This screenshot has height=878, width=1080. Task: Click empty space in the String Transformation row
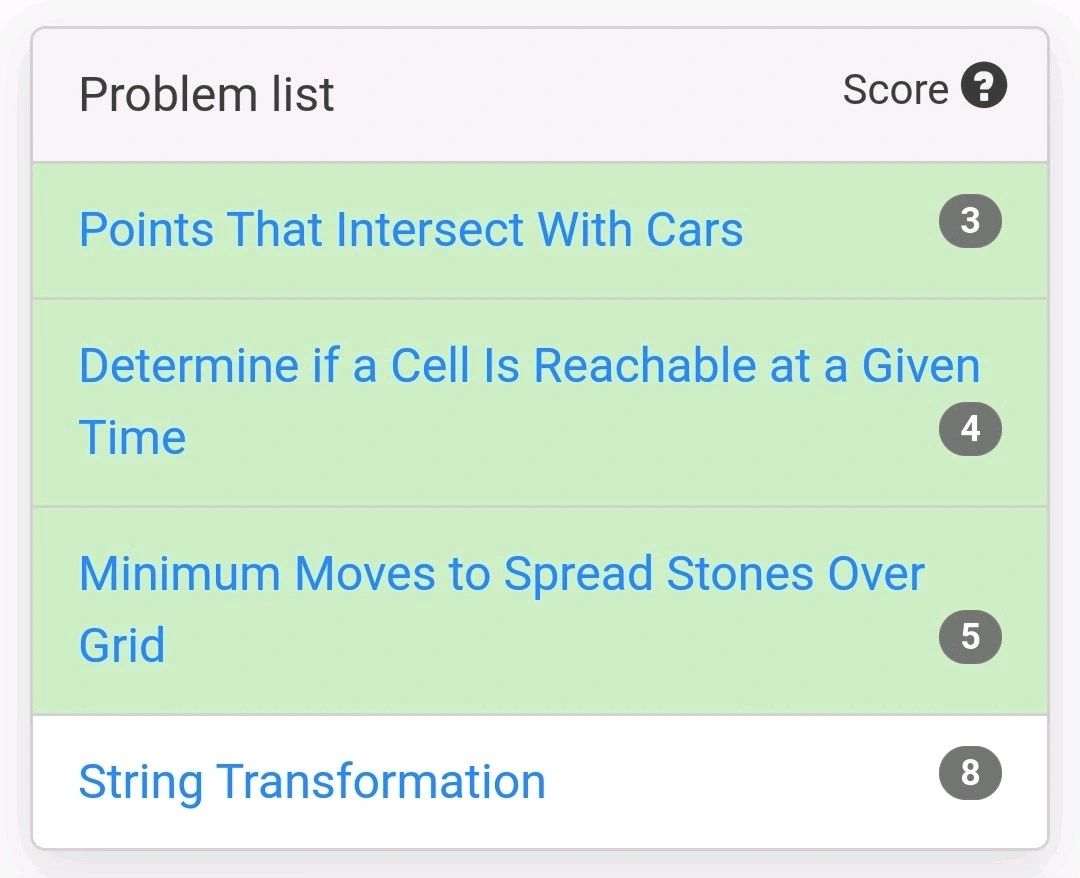[x=740, y=782]
